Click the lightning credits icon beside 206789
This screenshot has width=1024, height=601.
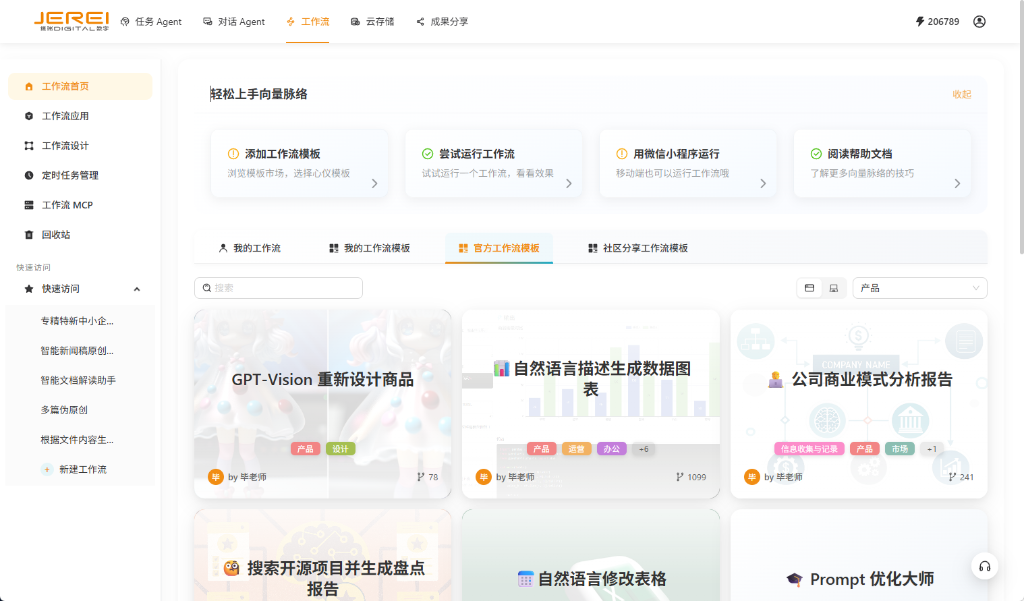coord(920,22)
